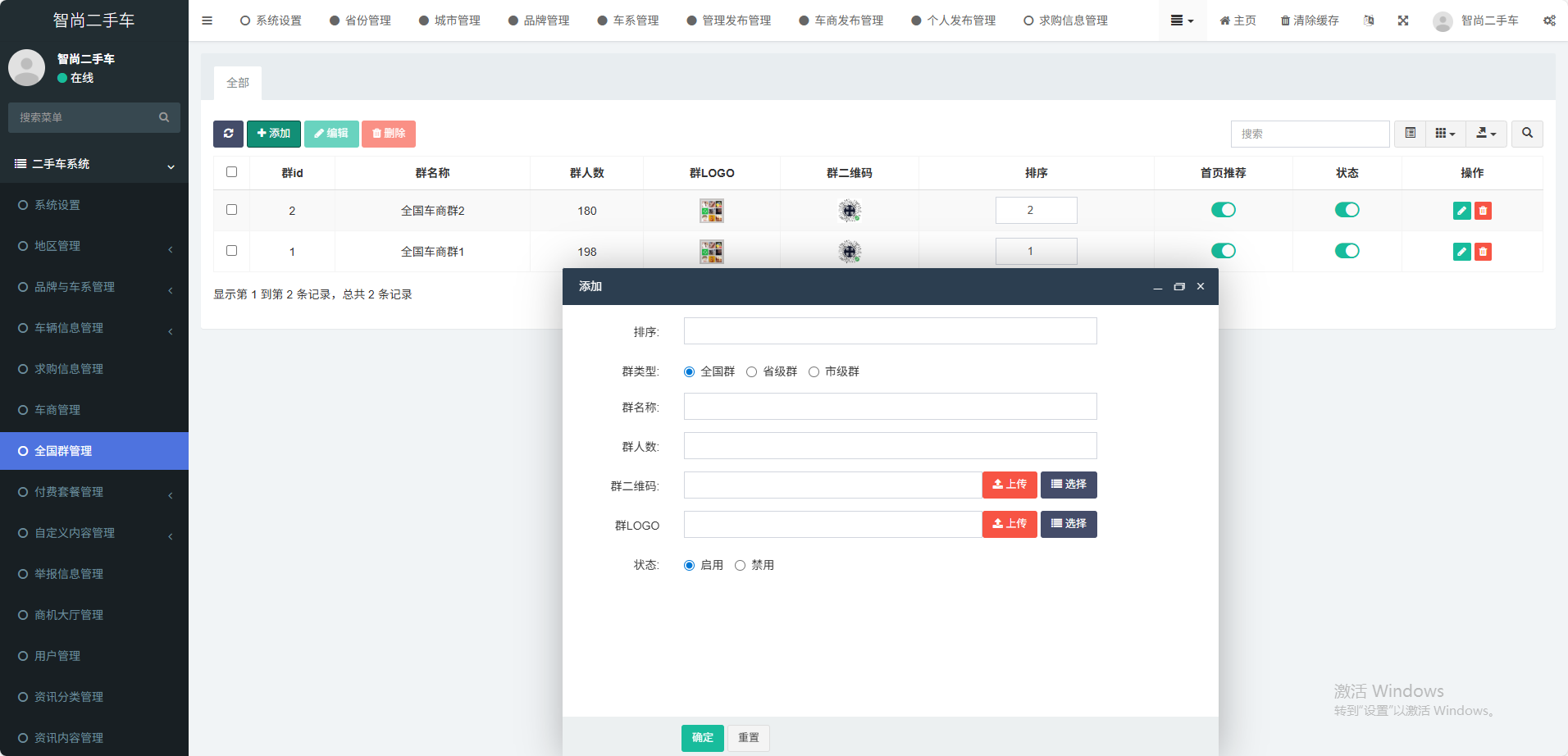Click 上传 button for 群二维码
The image size is (1568, 756).
pos(1010,485)
